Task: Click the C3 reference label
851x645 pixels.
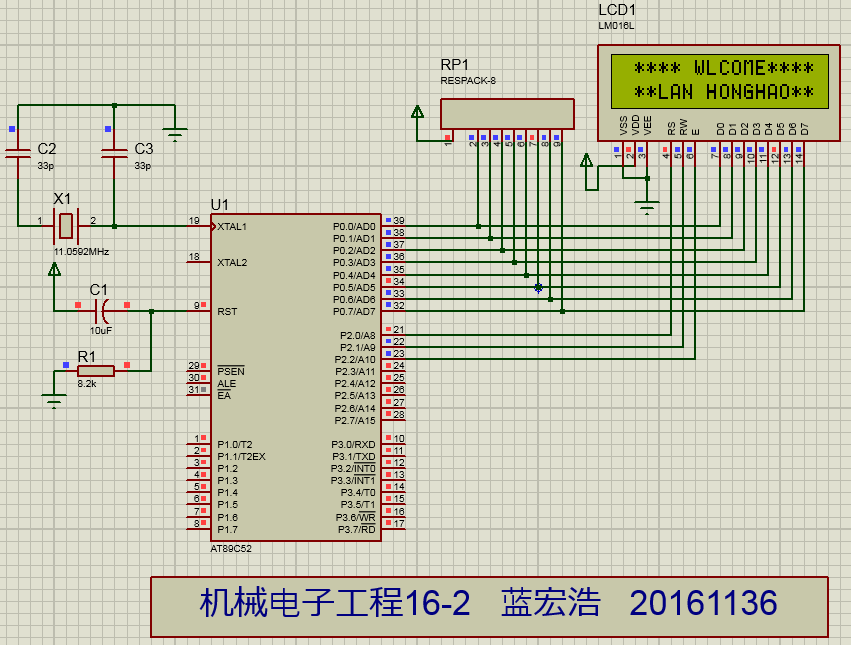Action: [144, 149]
